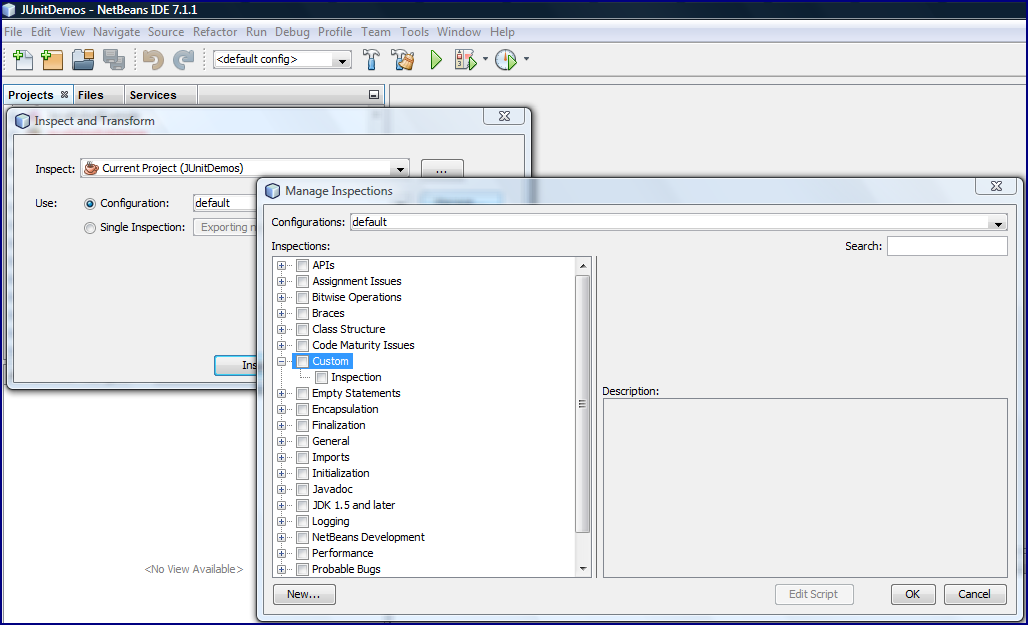Expand the APIs tree node
The width and height of the screenshot is (1028, 625).
(281, 266)
